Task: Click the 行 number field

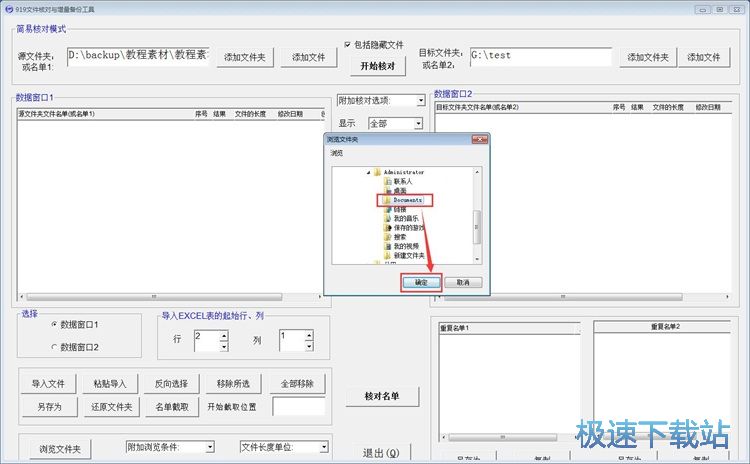Action: [207, 341]
